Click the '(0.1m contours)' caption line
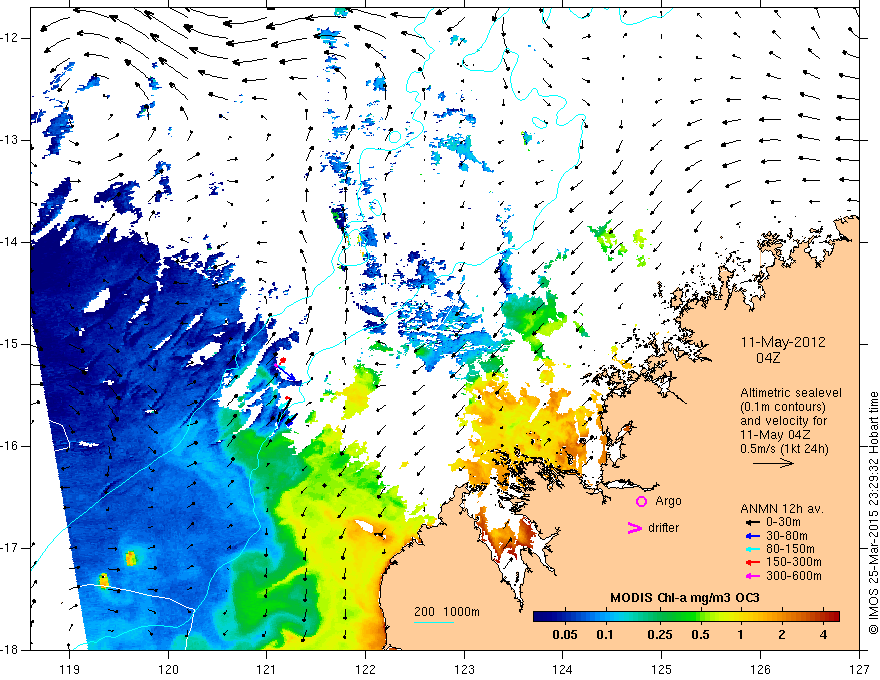Image resolution: width=880 pixels, height=680 pixels. 783,407
